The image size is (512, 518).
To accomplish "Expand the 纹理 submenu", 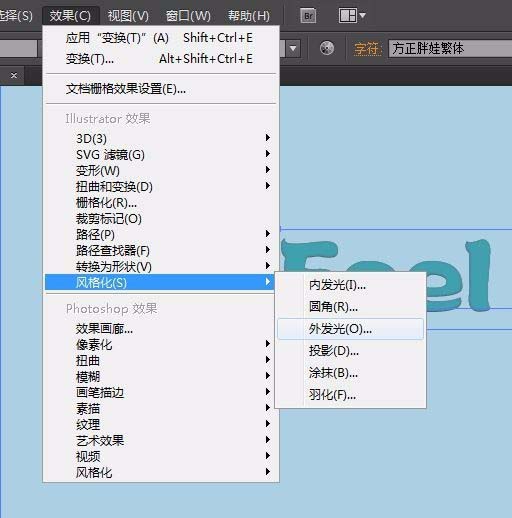I will click(161, 424).
